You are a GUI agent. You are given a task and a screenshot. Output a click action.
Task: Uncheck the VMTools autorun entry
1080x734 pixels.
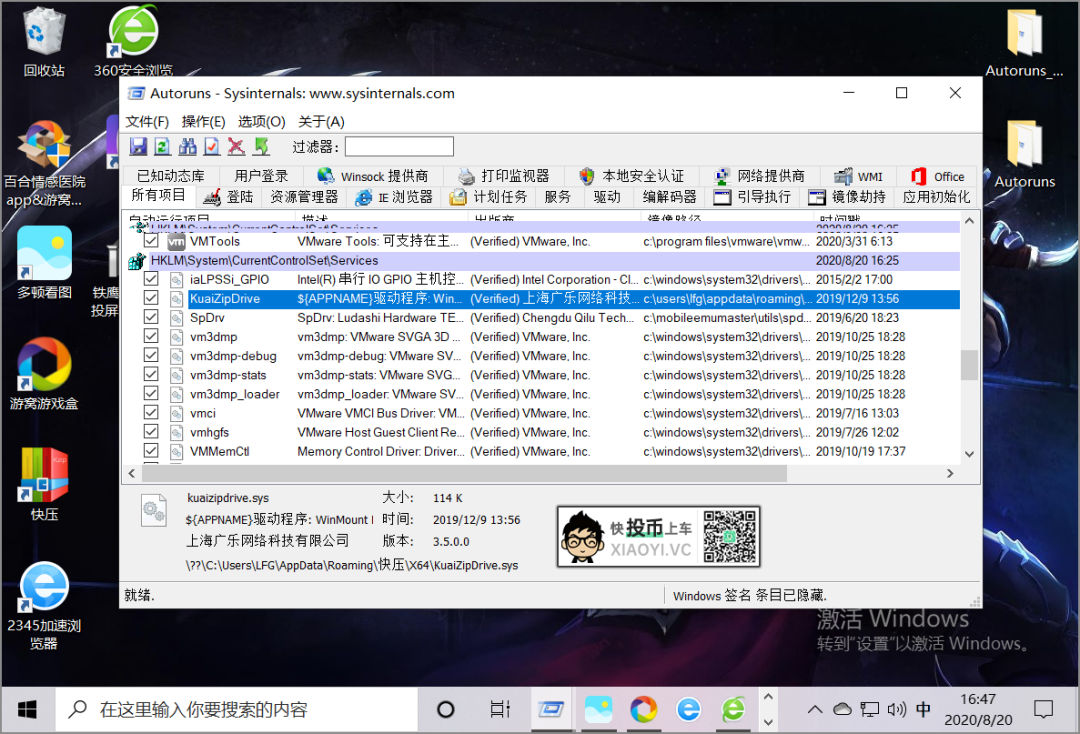pyautogui.click(x=150, y=241)
